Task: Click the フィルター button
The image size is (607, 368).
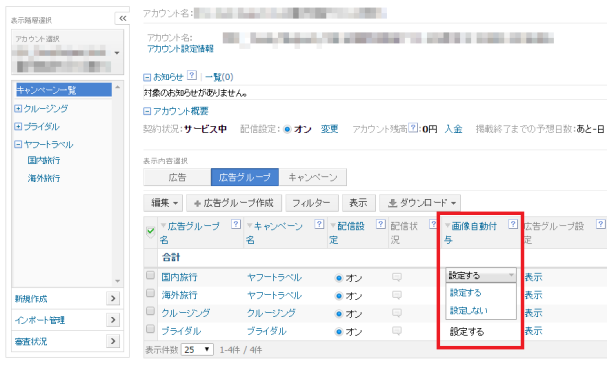Action: tap(312, 203)
